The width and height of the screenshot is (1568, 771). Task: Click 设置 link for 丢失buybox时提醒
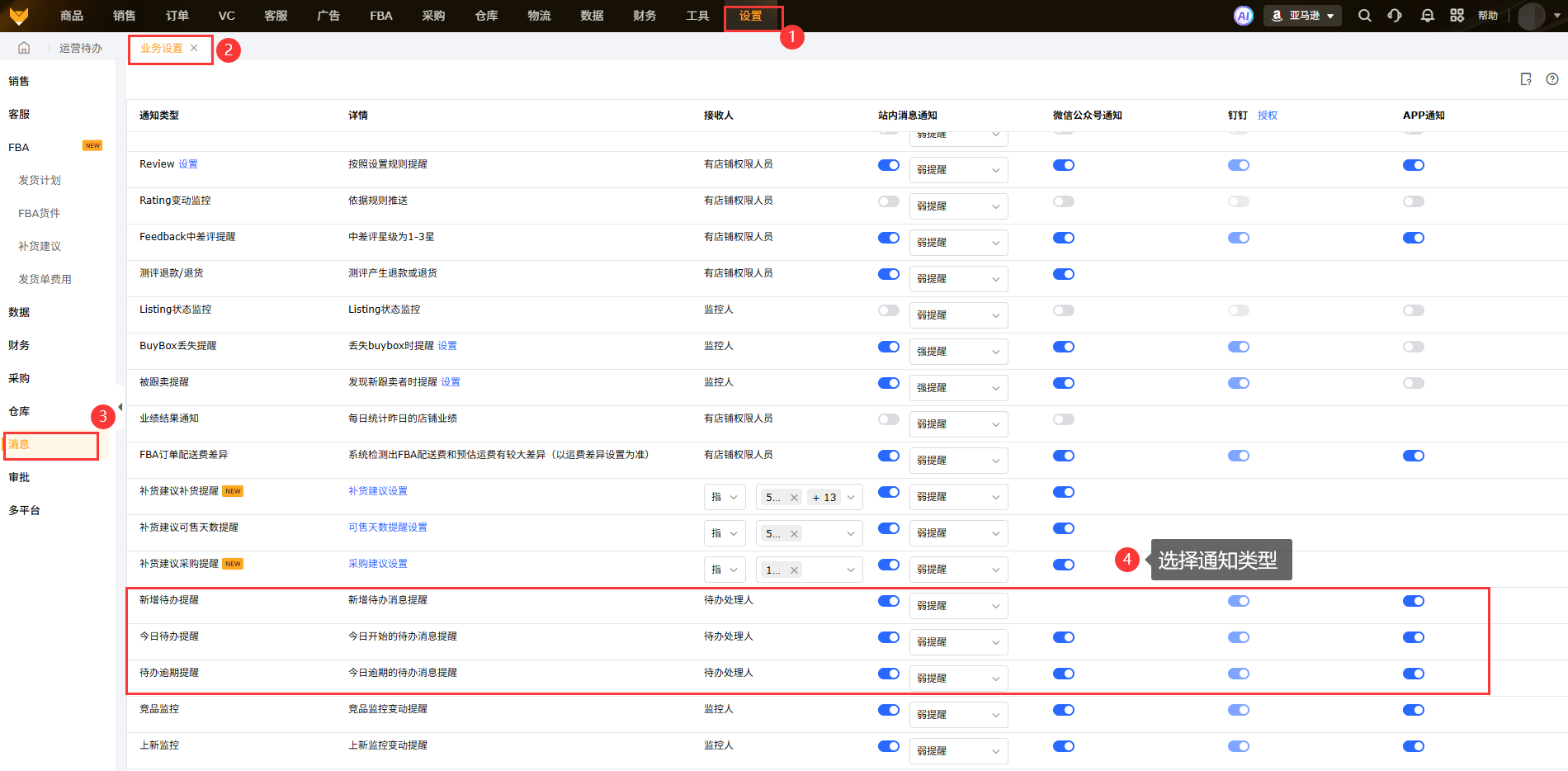(x=447, y=346)
